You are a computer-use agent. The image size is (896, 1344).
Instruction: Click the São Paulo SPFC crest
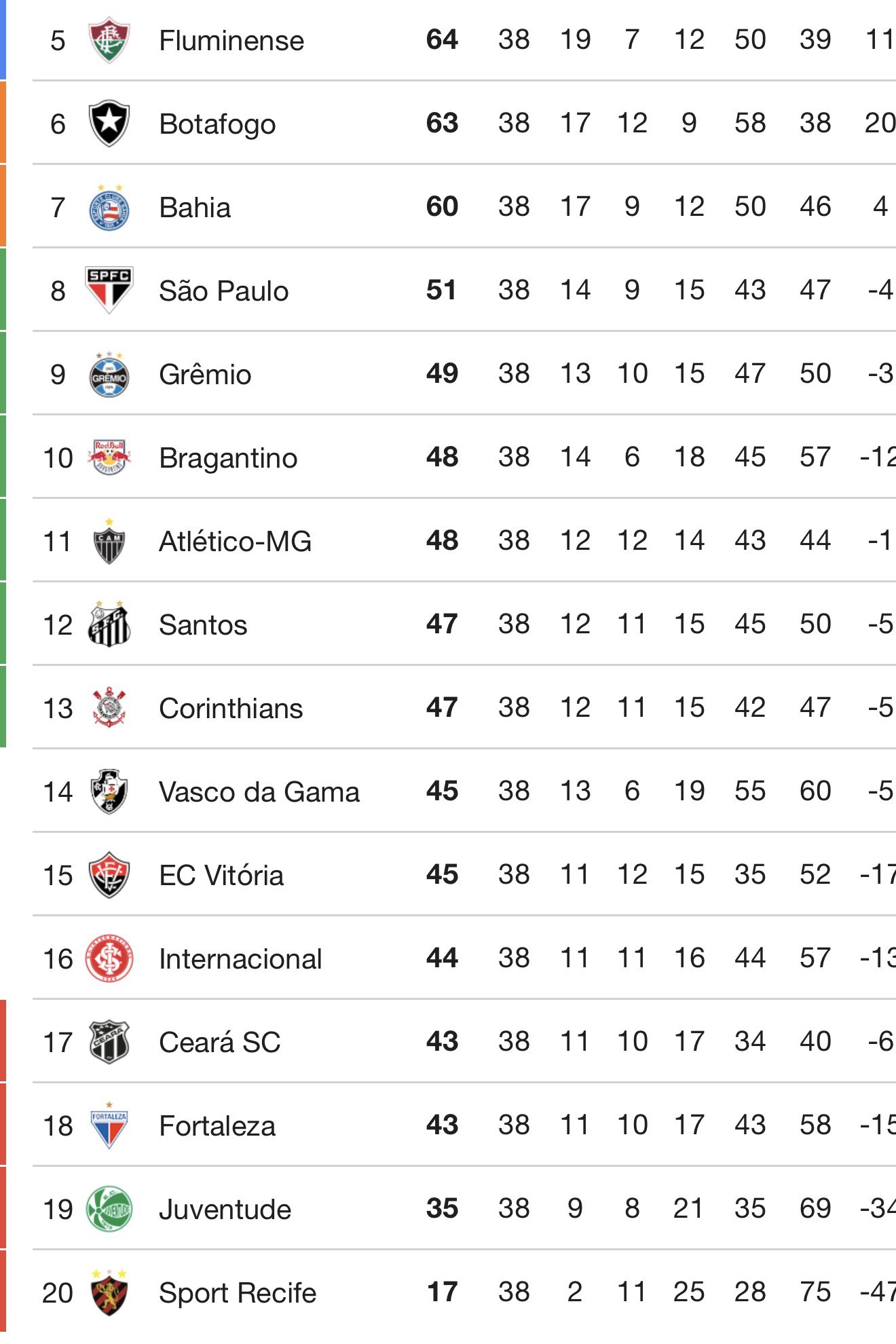point(109,290)
